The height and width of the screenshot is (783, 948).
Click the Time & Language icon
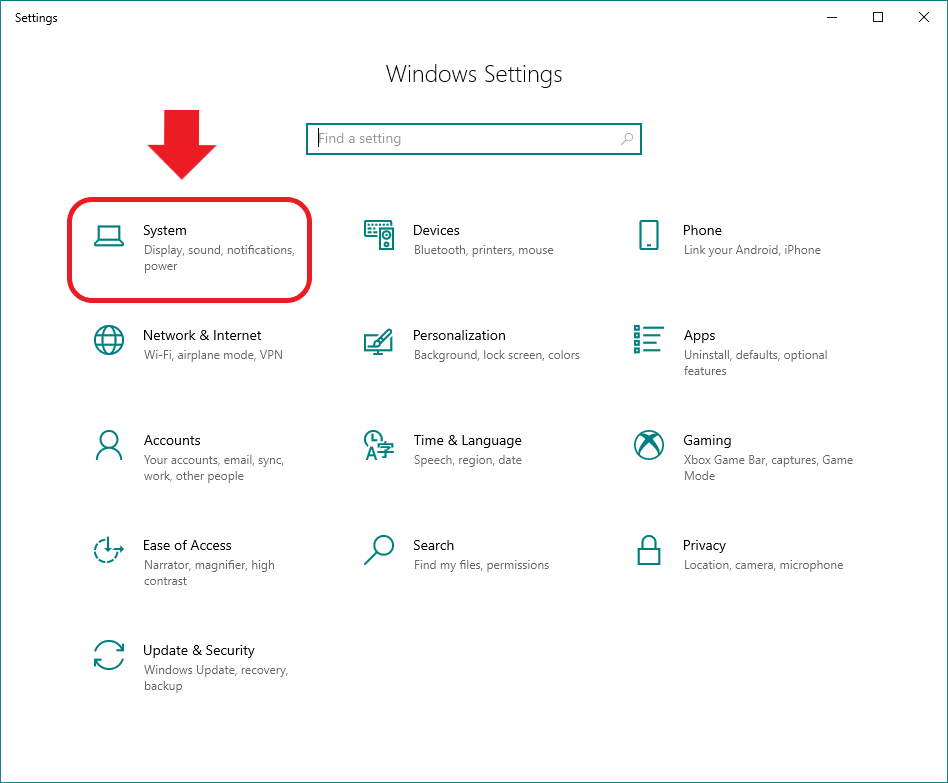click(x=379, y=445)
